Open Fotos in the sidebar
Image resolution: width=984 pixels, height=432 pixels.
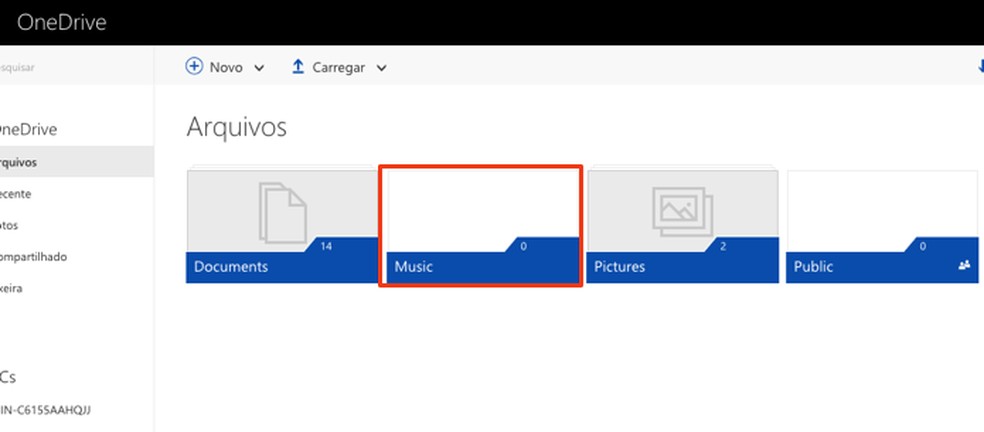point(9,225)
